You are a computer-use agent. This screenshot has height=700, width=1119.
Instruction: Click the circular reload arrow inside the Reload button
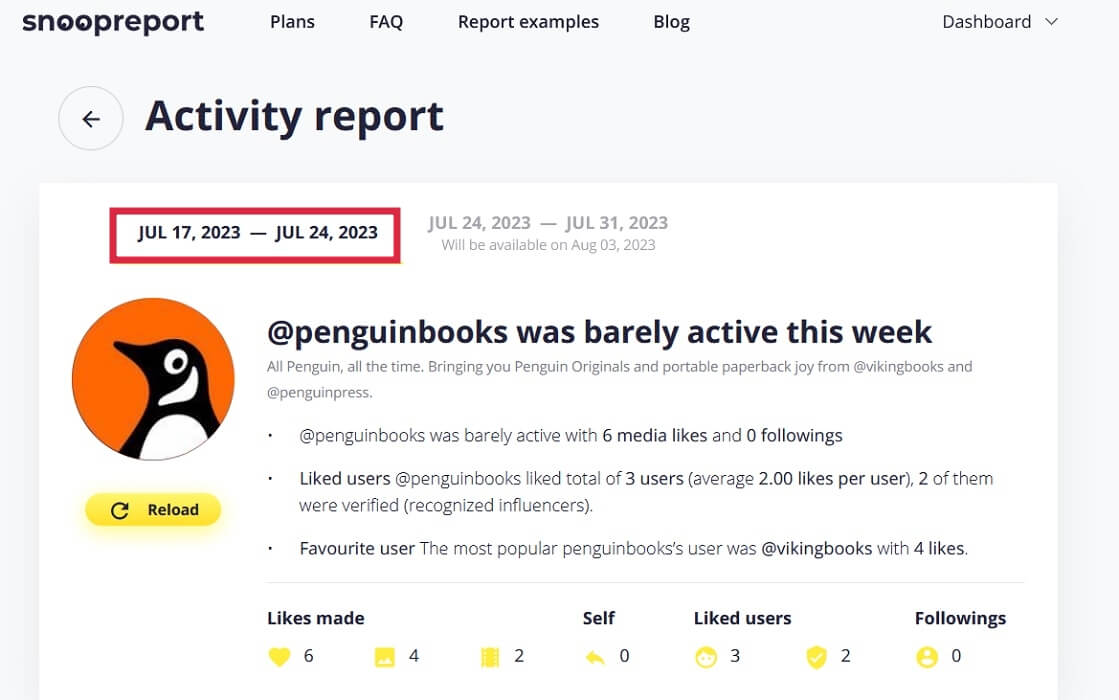(118, 509)
